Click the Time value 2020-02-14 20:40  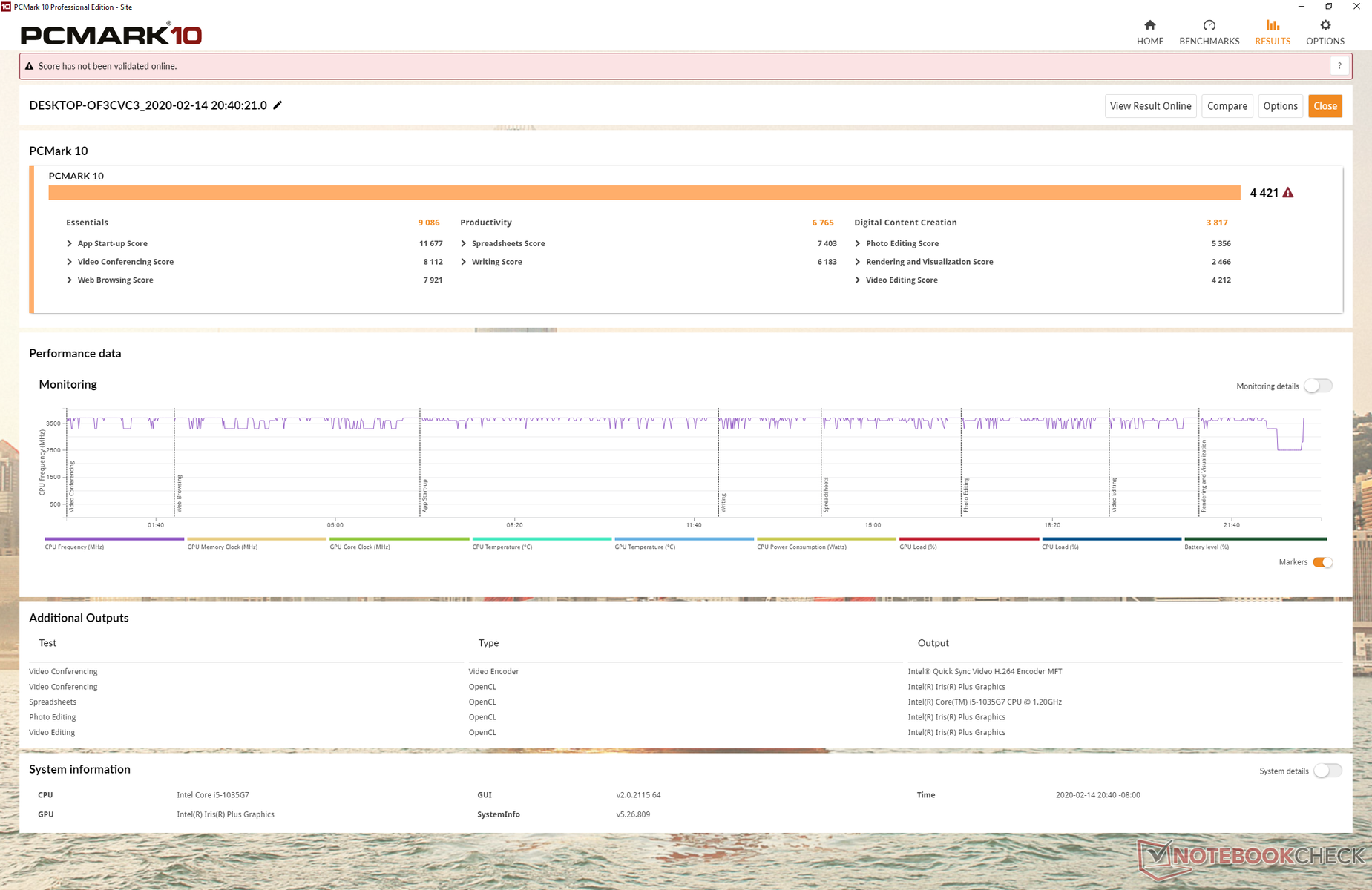pyautogui.click(x=1097, y=795)
